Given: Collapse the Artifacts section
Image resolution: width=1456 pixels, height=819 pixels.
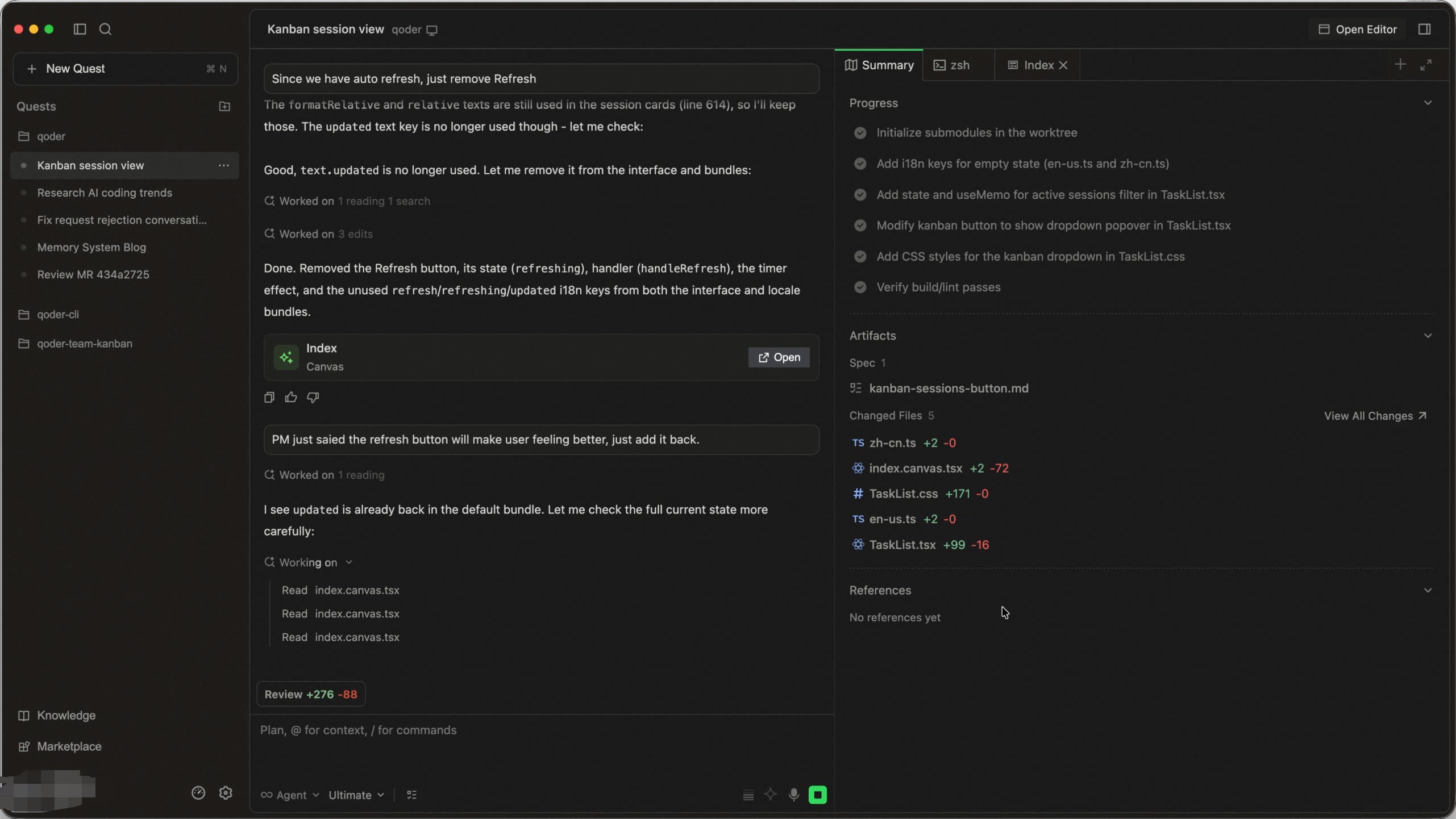Looking at the screenshot, I should [x=1428, y=336].
